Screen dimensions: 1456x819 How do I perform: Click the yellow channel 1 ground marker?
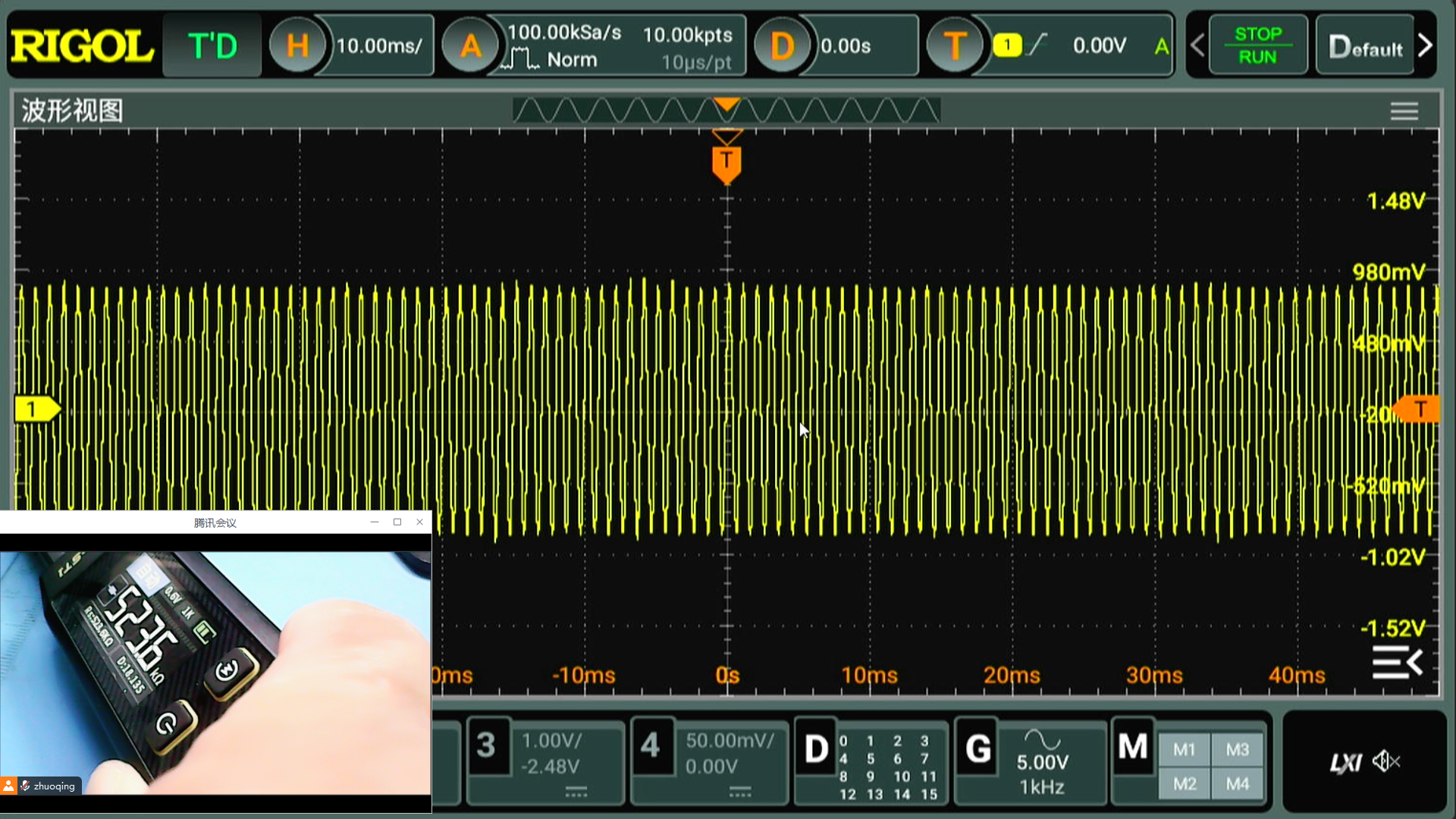click(x=35, y=409)
